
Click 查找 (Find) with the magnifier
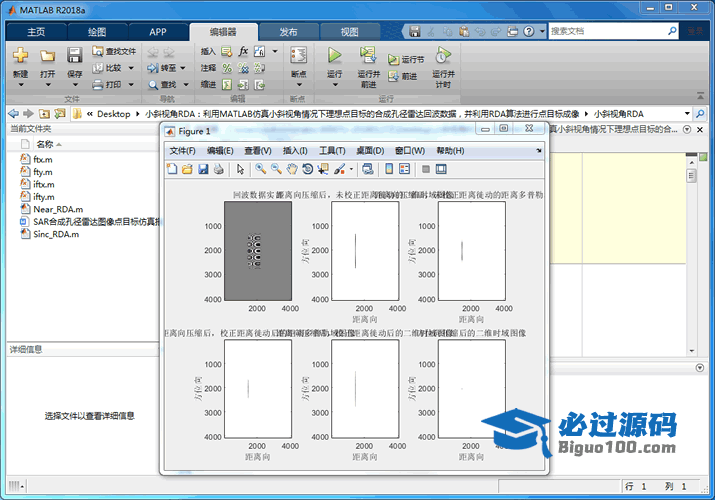coord(162,84)
